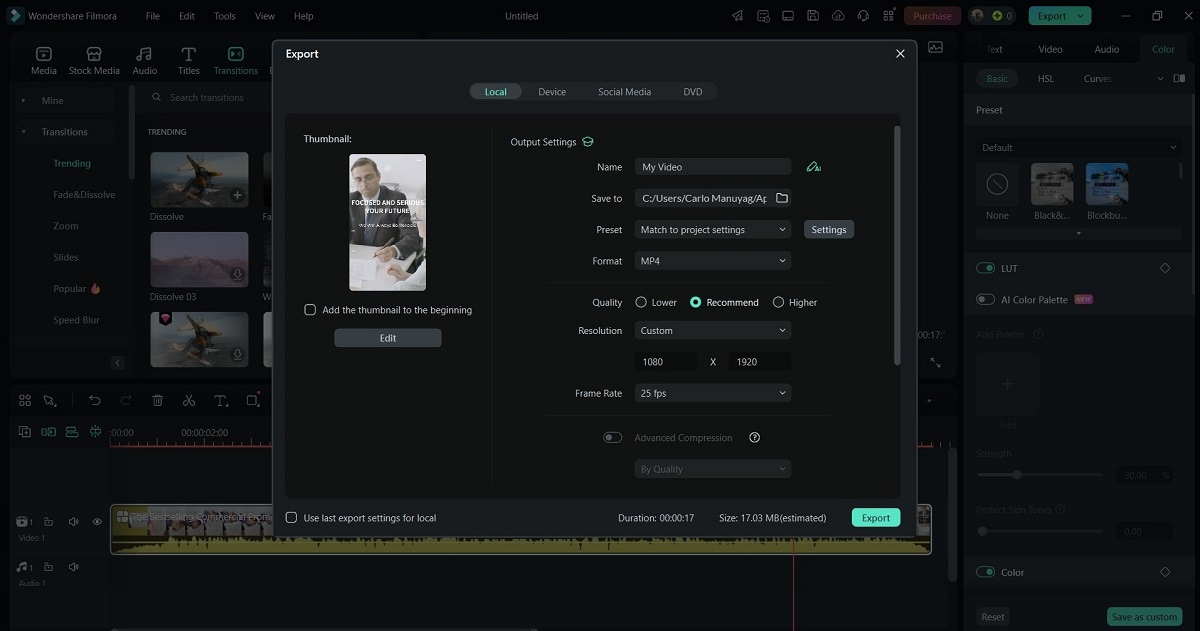Click the Name input field My Video
The width and height of the screenshot is (1200, 631).
click(713, 167)
